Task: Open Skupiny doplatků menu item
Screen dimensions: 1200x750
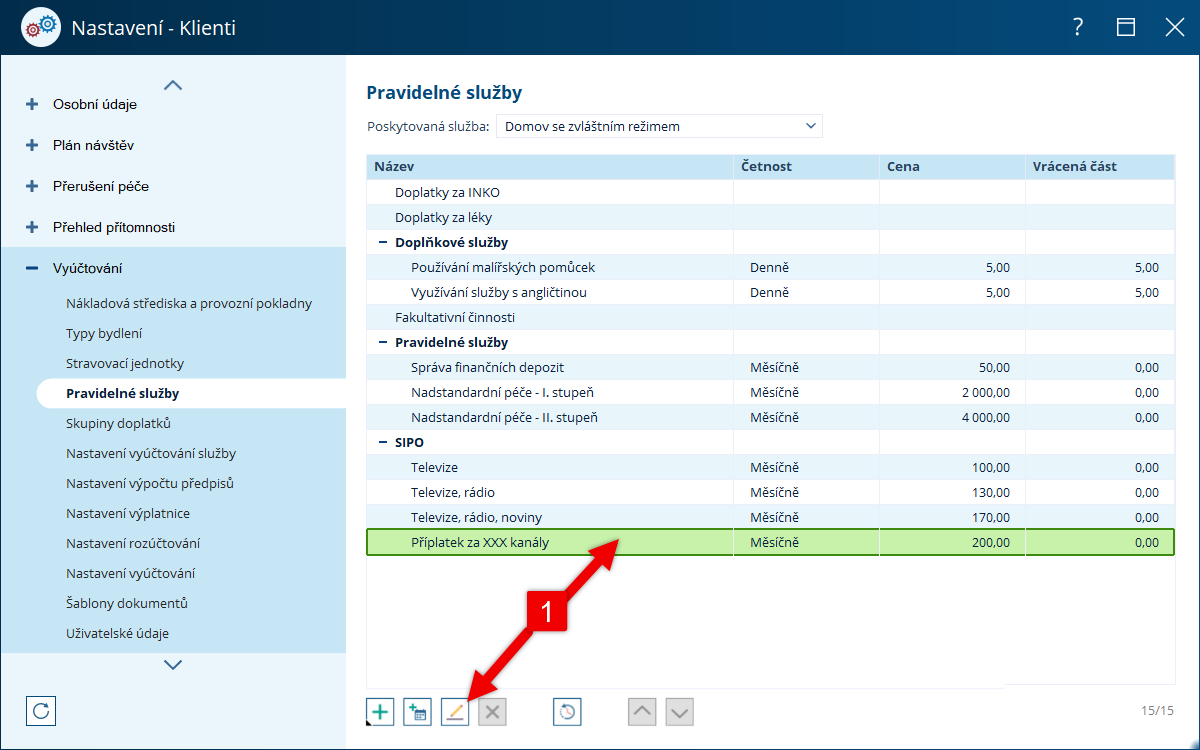Action: point(119,423)
